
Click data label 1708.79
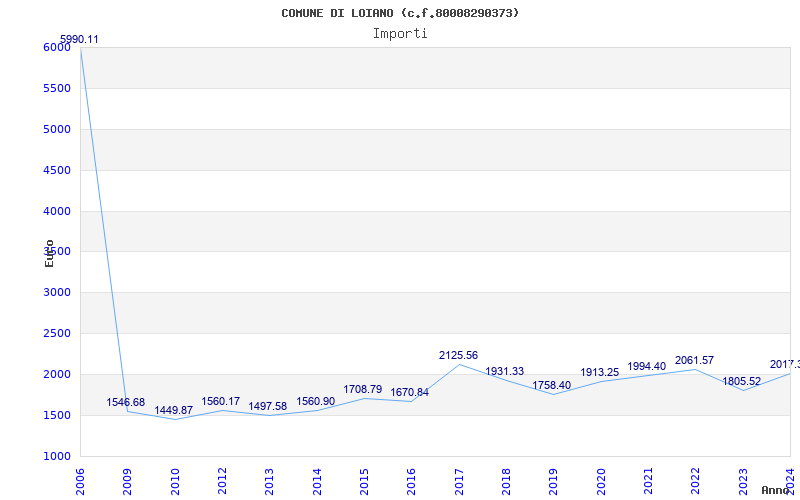click(363, 389)
